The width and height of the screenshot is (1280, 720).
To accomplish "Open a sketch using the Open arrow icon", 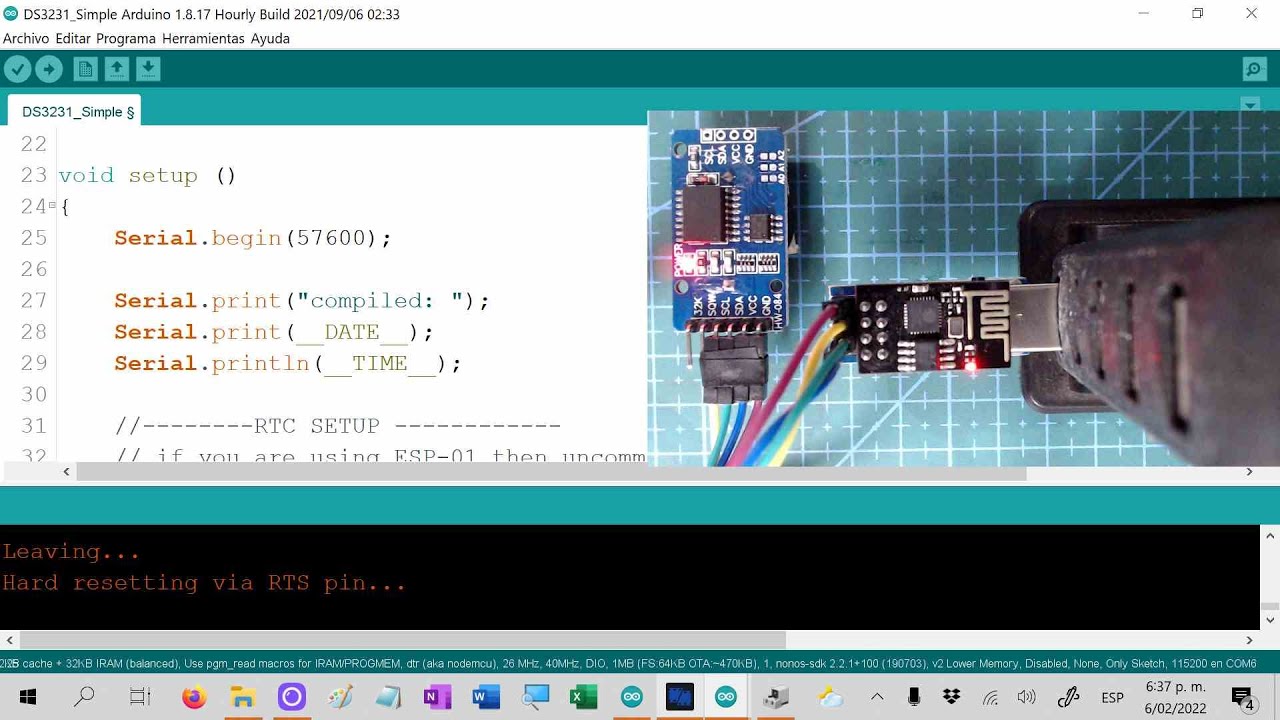I will tap(117, 69).
